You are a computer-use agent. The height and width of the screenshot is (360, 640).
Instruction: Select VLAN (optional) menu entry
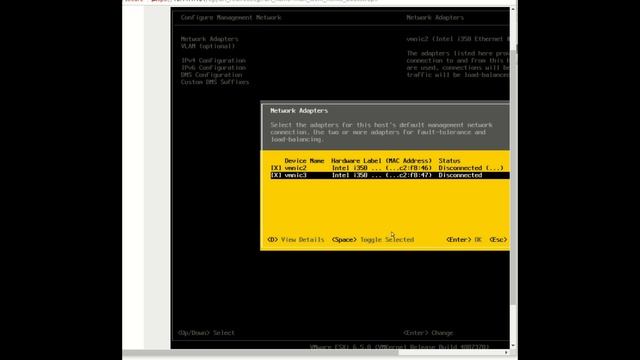(208, 46)
